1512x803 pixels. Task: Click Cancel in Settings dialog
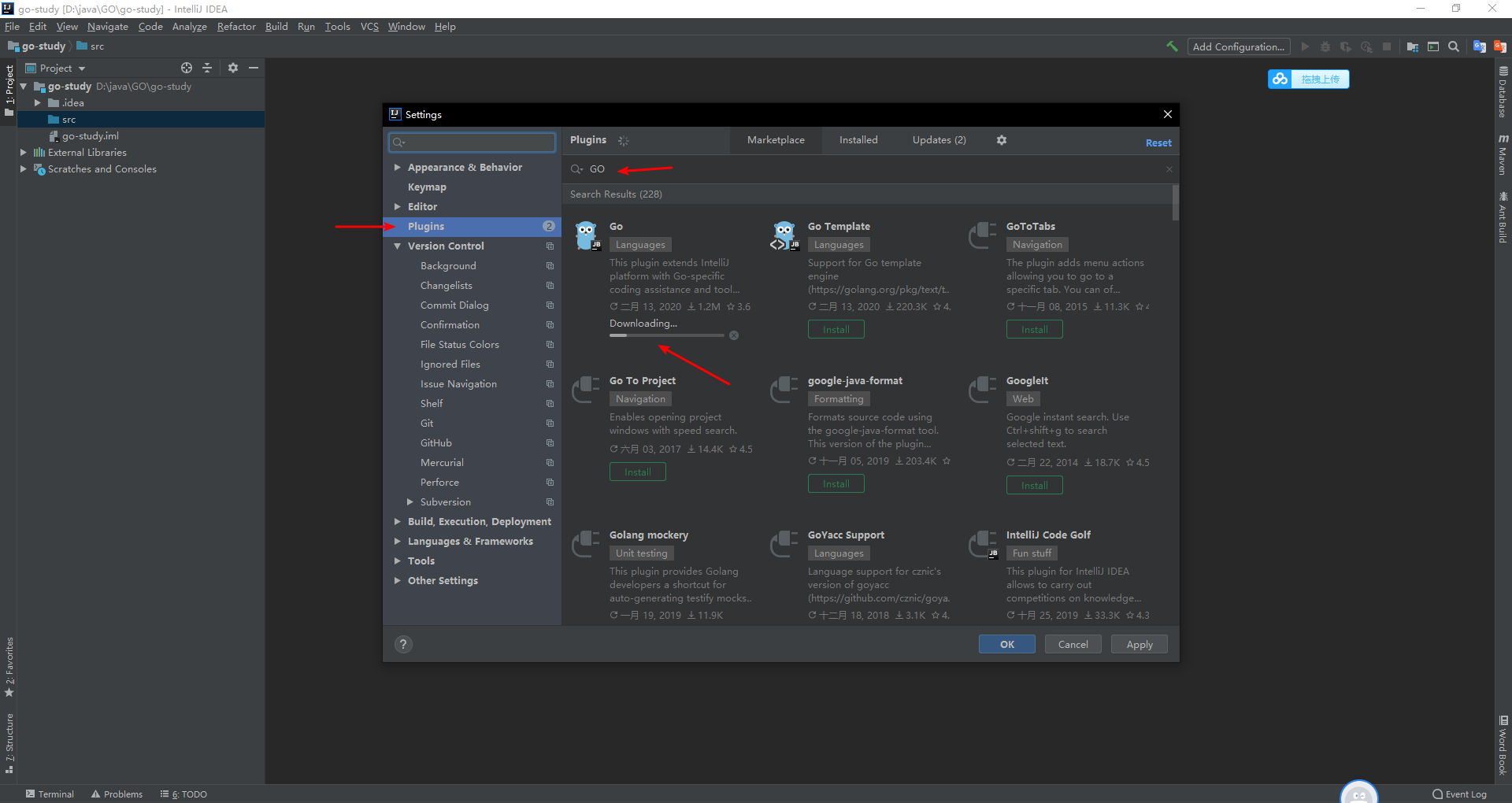point(1073,644)
